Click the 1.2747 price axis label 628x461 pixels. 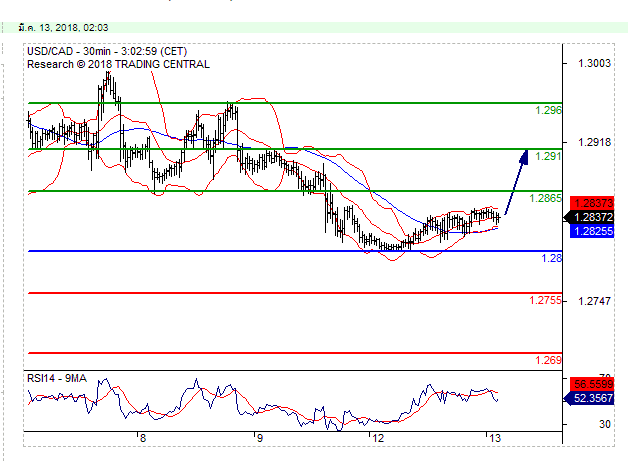[594, 301]
